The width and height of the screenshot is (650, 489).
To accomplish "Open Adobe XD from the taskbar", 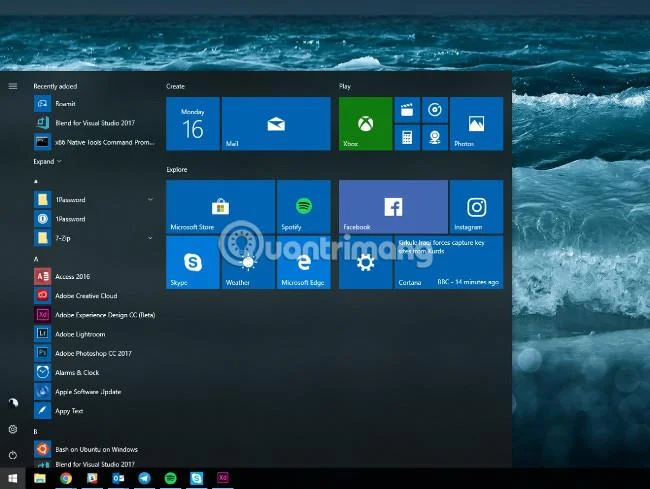I will click(x=223, y=478).
